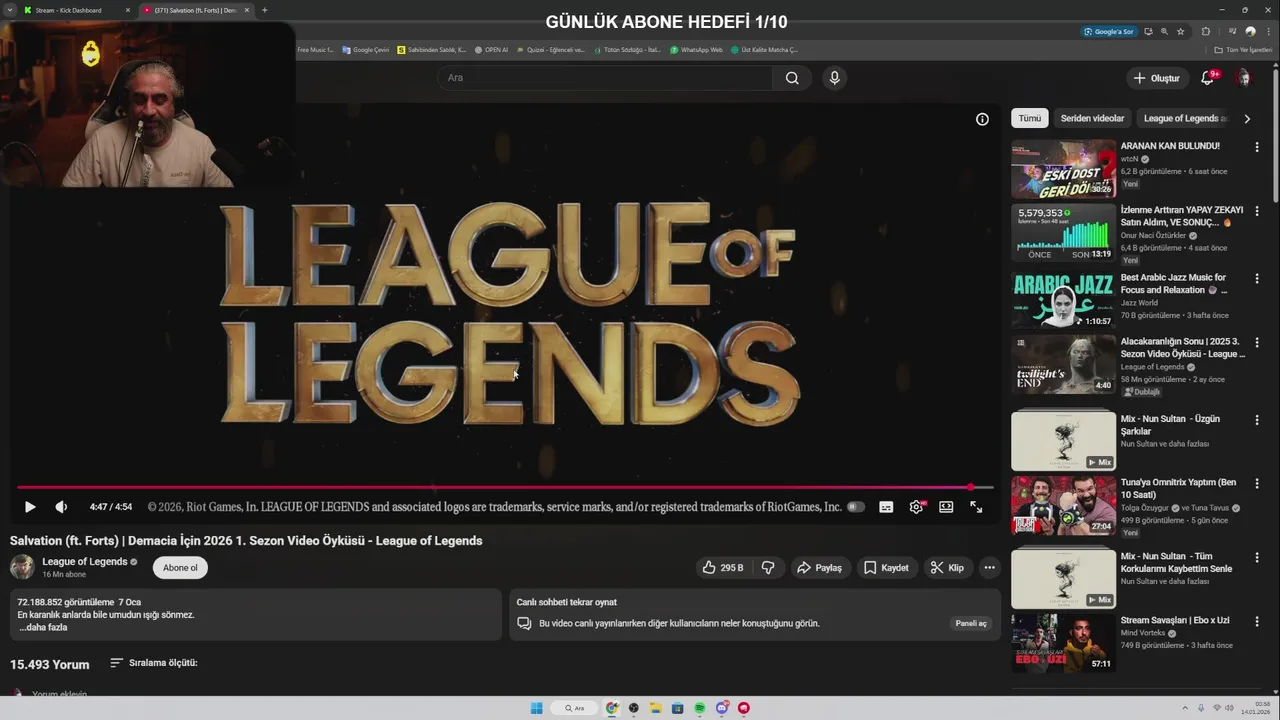Start voice search with the microphone

834,78
